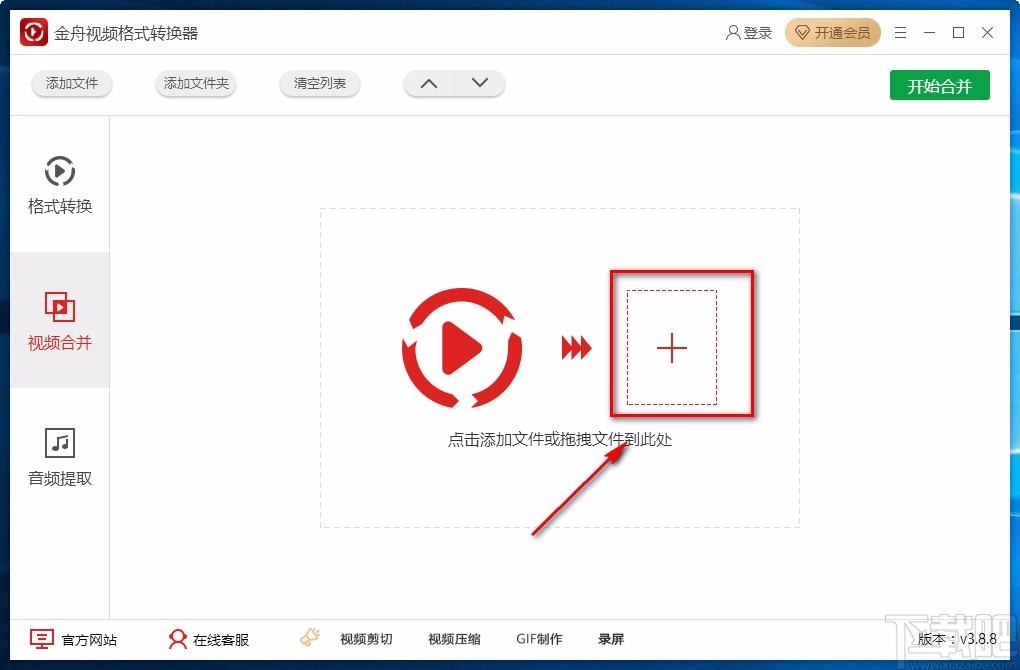Open 开通会员 membership upgrade
Screen dimensions: 1020x670
833,32
